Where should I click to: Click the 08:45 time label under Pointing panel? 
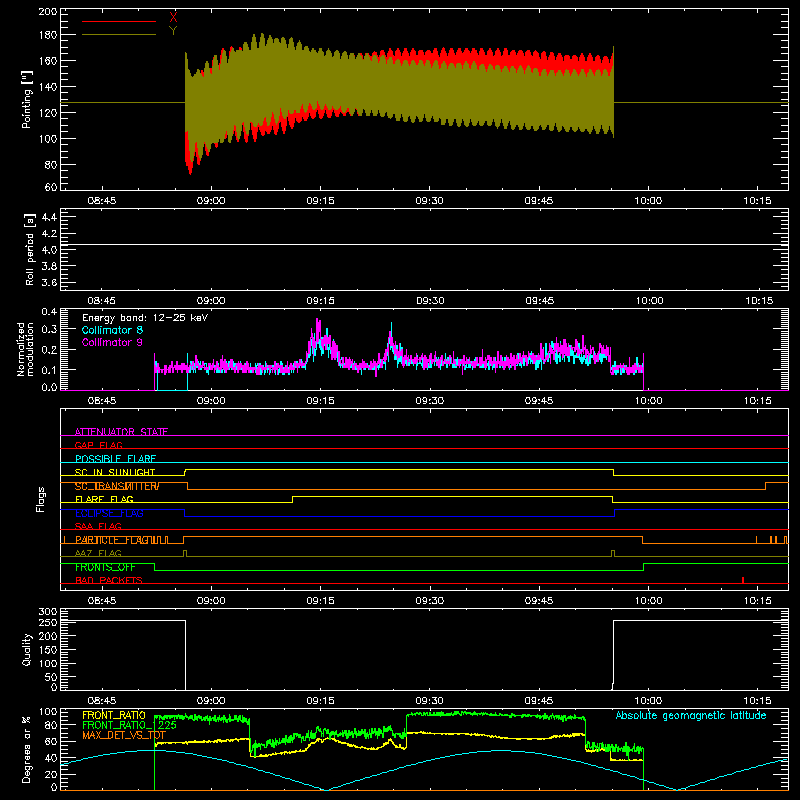click(102, 201)
